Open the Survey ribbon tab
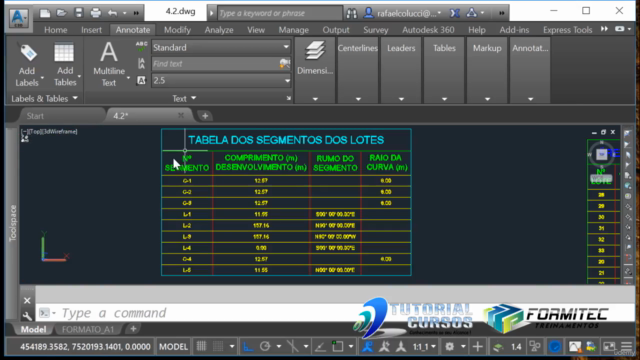Screen dimensions: 640x360 coord(376,30)
